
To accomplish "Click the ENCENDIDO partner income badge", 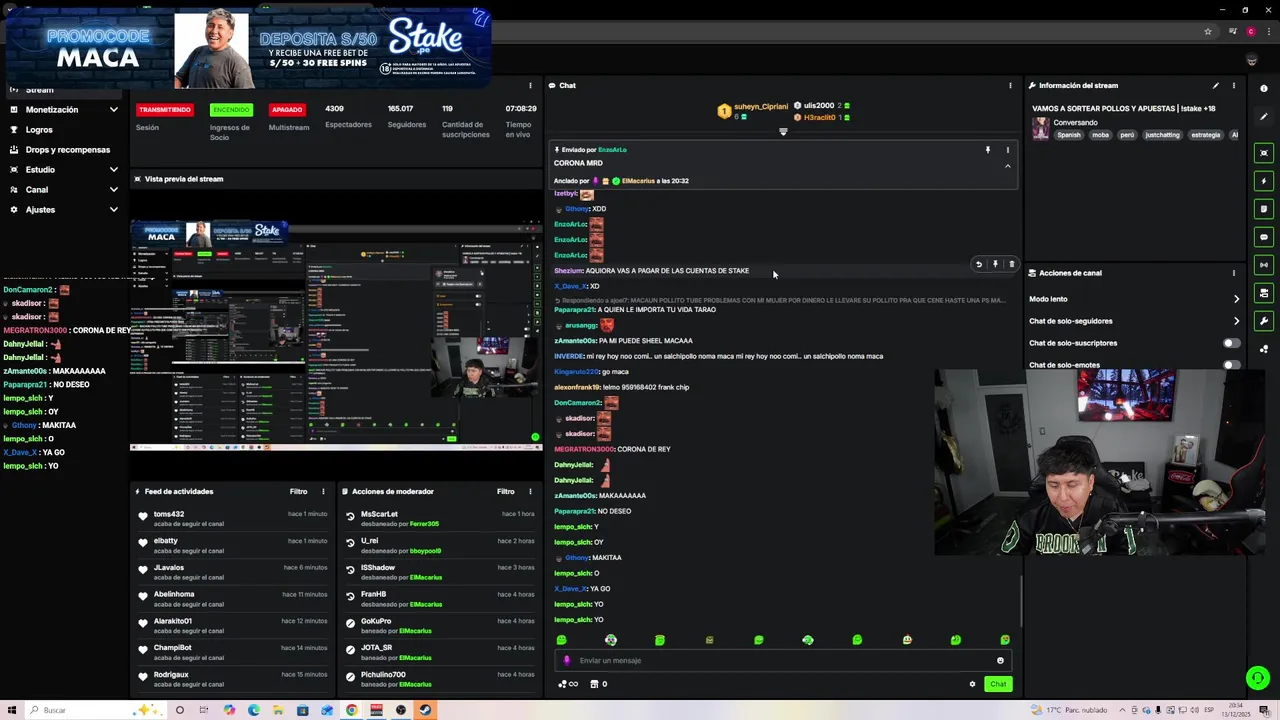I will point(231,110).
